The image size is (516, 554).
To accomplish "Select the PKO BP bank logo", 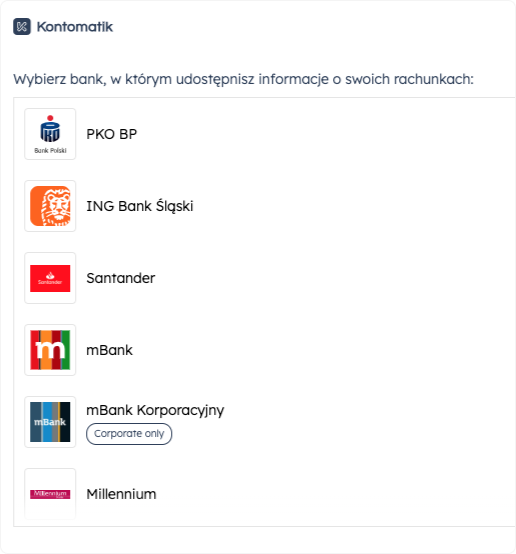I will coord(50,134).
